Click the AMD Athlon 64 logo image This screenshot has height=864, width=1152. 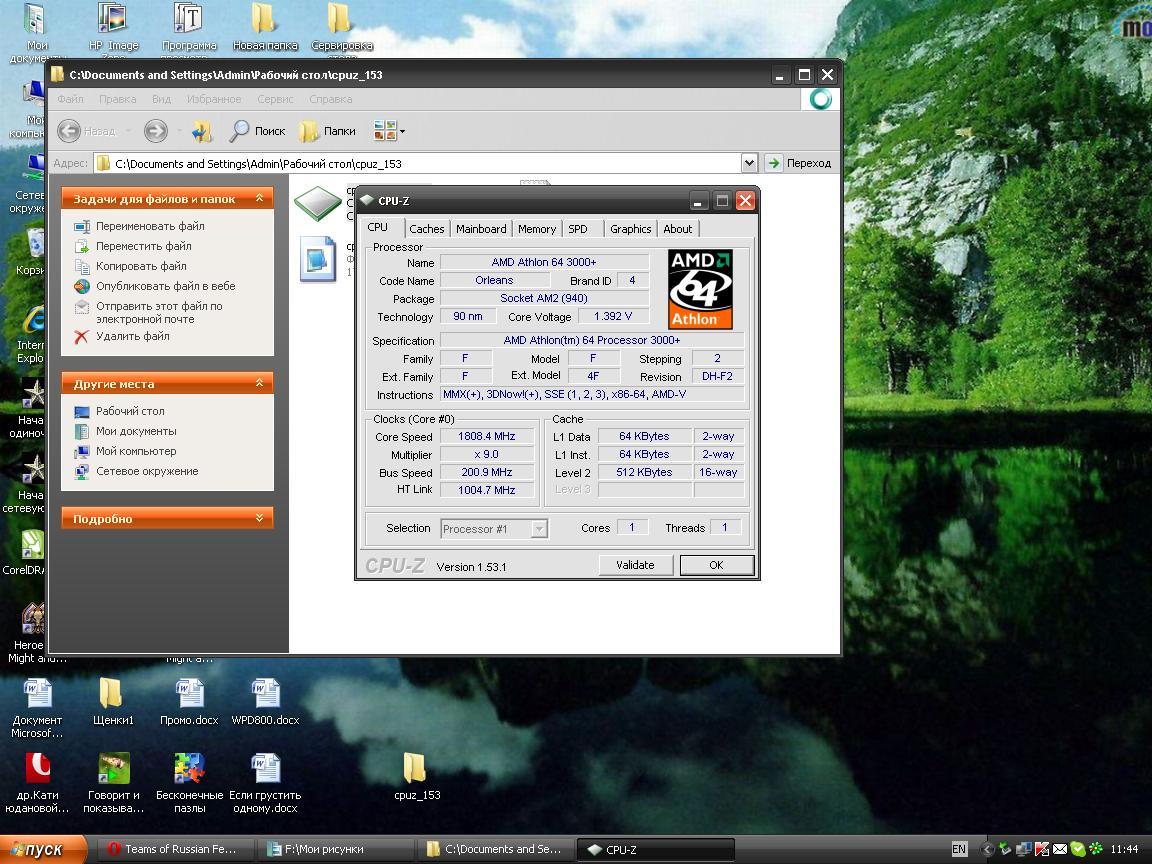(x=700, y=289)
